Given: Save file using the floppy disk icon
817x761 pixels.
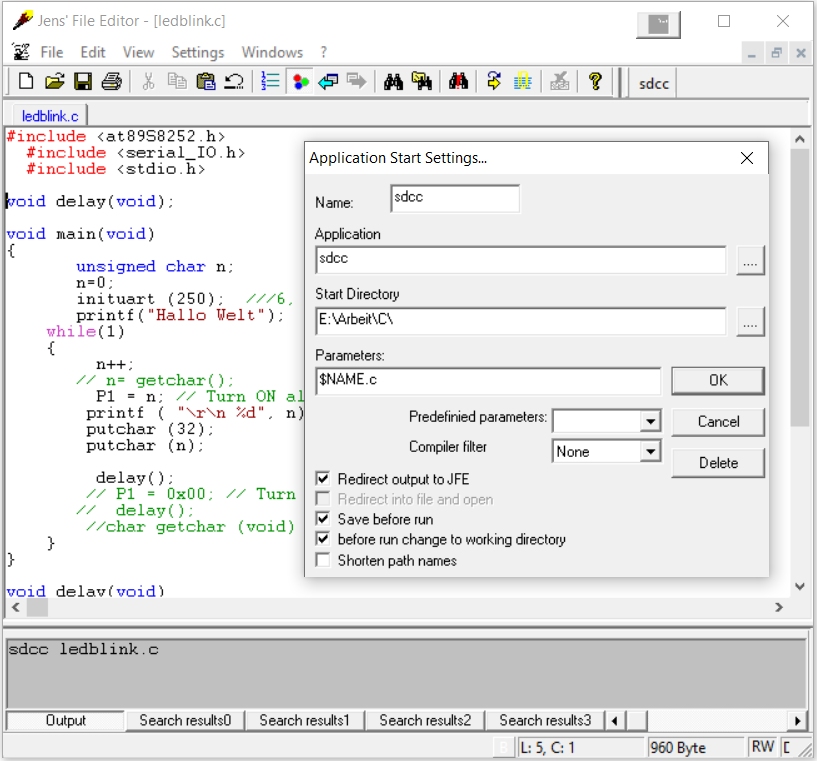Looking at the screenshot, I should click(83, 82).
